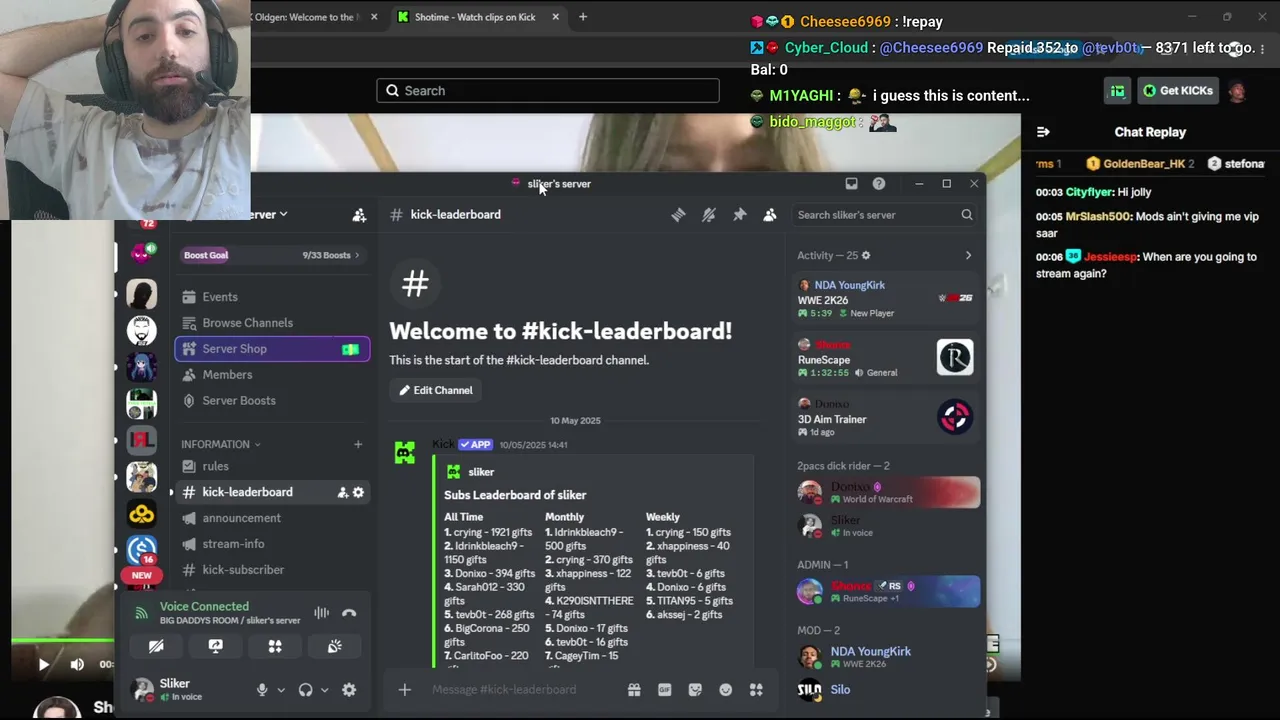The height and width of the screenshot is (720, 1280).
Task: Search sliker's server field
Action: point(884,215)
